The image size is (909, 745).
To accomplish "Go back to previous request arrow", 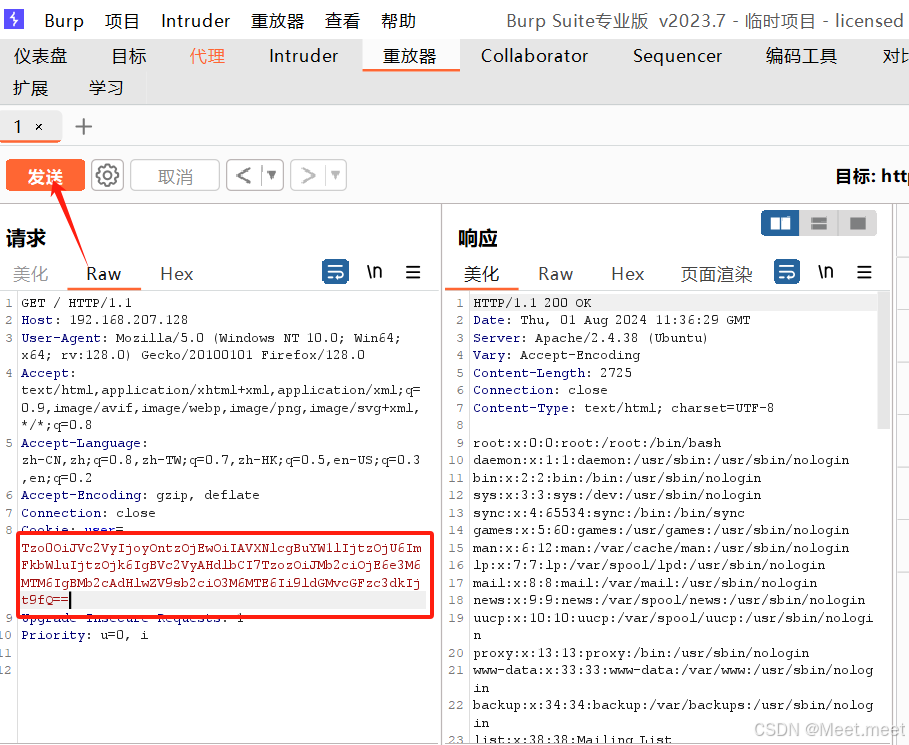I will tap(243, 175).
